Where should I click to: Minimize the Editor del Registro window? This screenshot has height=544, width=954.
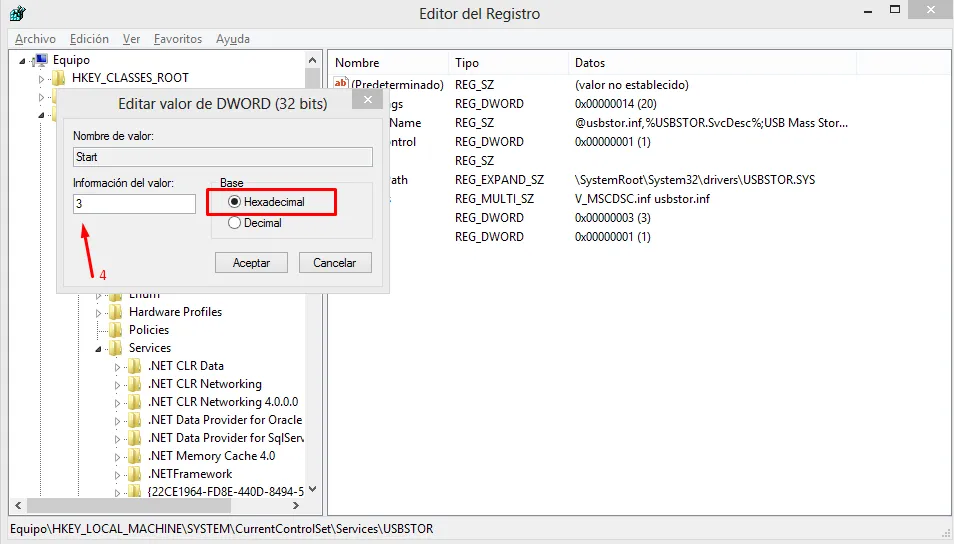pos(868,10)
